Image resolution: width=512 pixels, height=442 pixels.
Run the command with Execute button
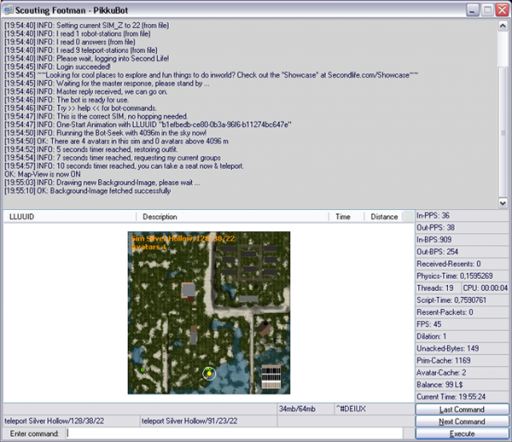pos(462,434)
